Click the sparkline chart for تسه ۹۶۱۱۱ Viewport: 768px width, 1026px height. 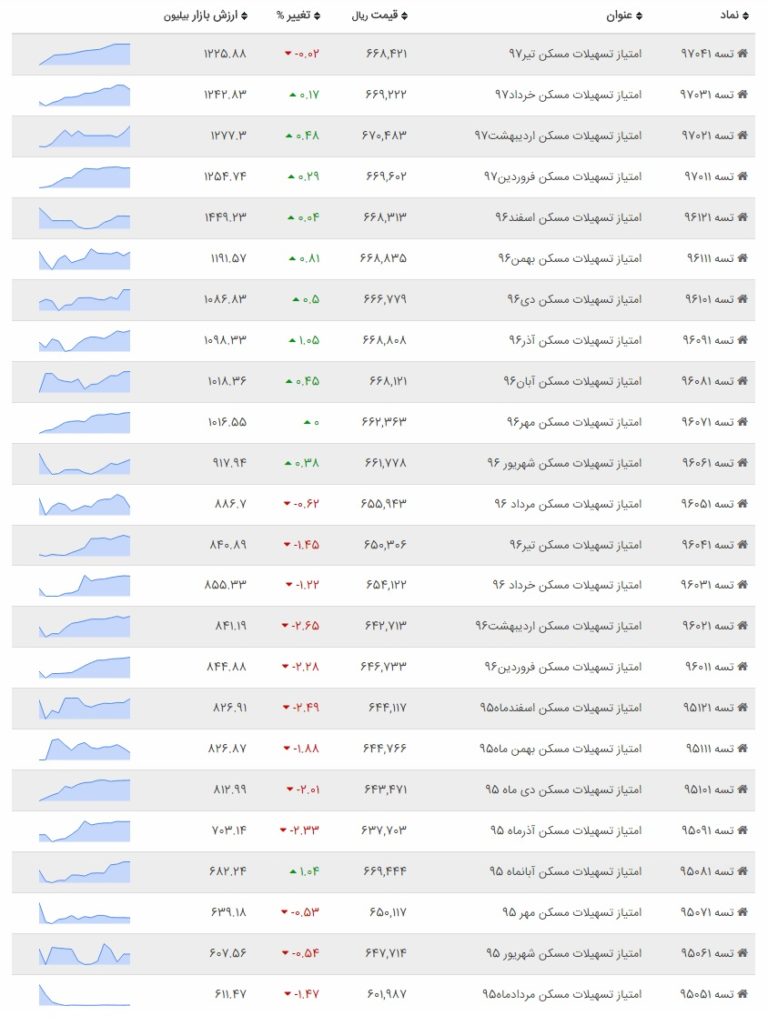point(84,258)
